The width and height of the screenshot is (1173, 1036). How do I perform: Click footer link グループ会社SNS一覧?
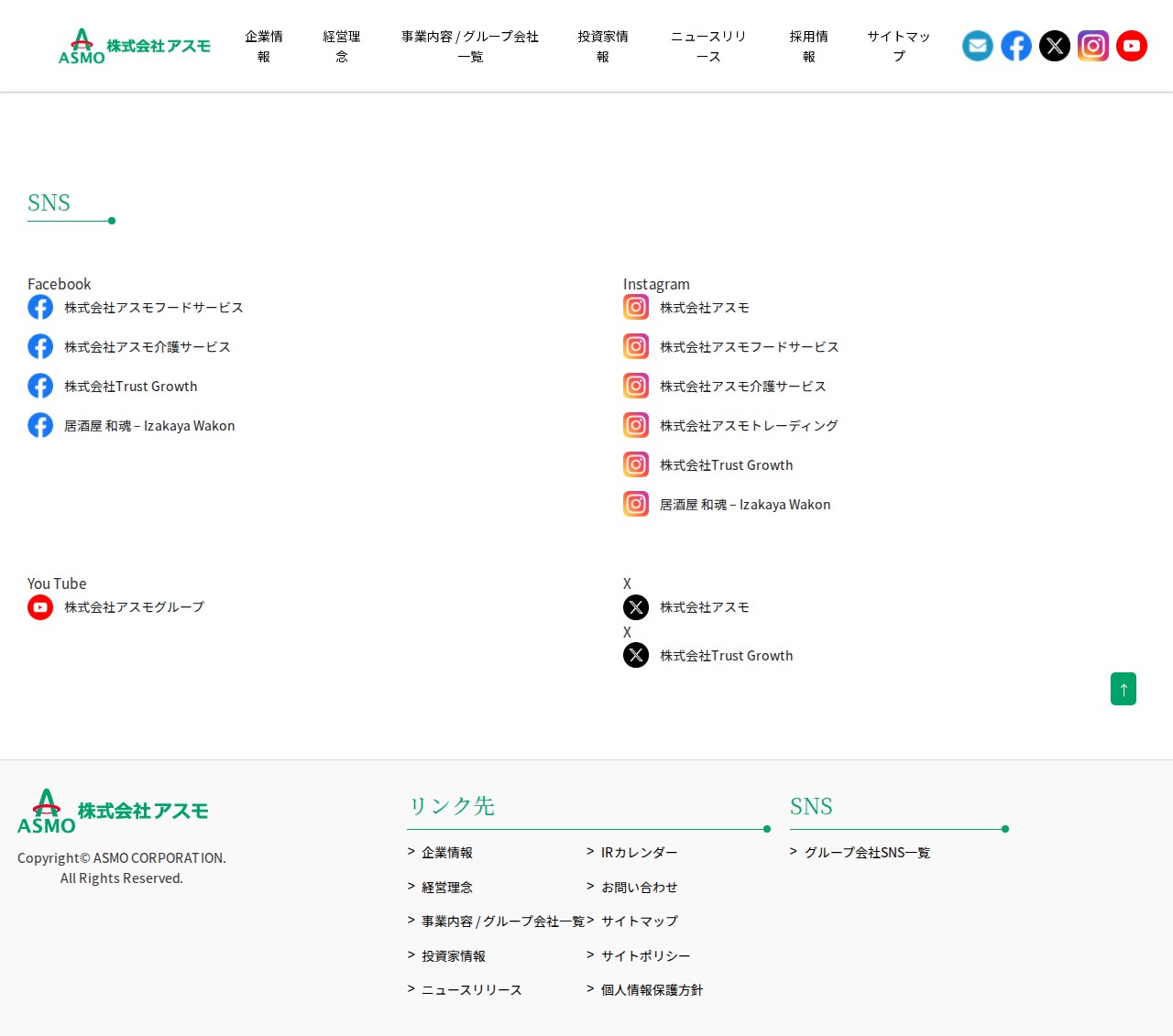coord(868,853)
